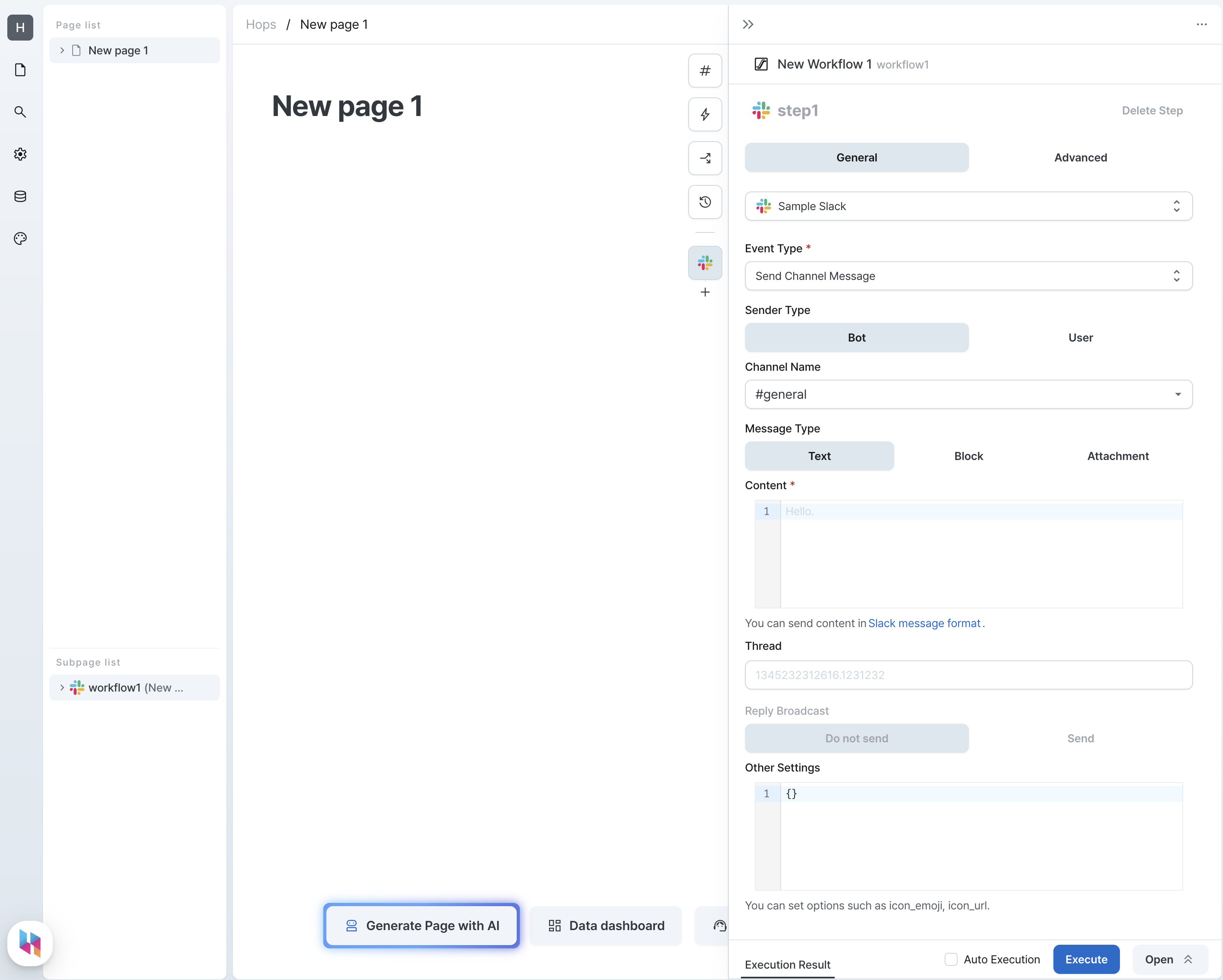Click the Execute button

[1086, 959]
